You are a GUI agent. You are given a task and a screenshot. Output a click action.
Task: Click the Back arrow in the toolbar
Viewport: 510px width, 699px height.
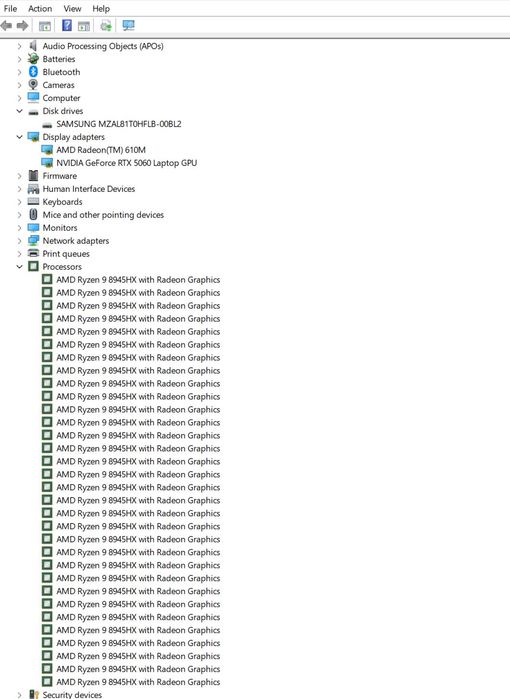click(x=6, y=26)
